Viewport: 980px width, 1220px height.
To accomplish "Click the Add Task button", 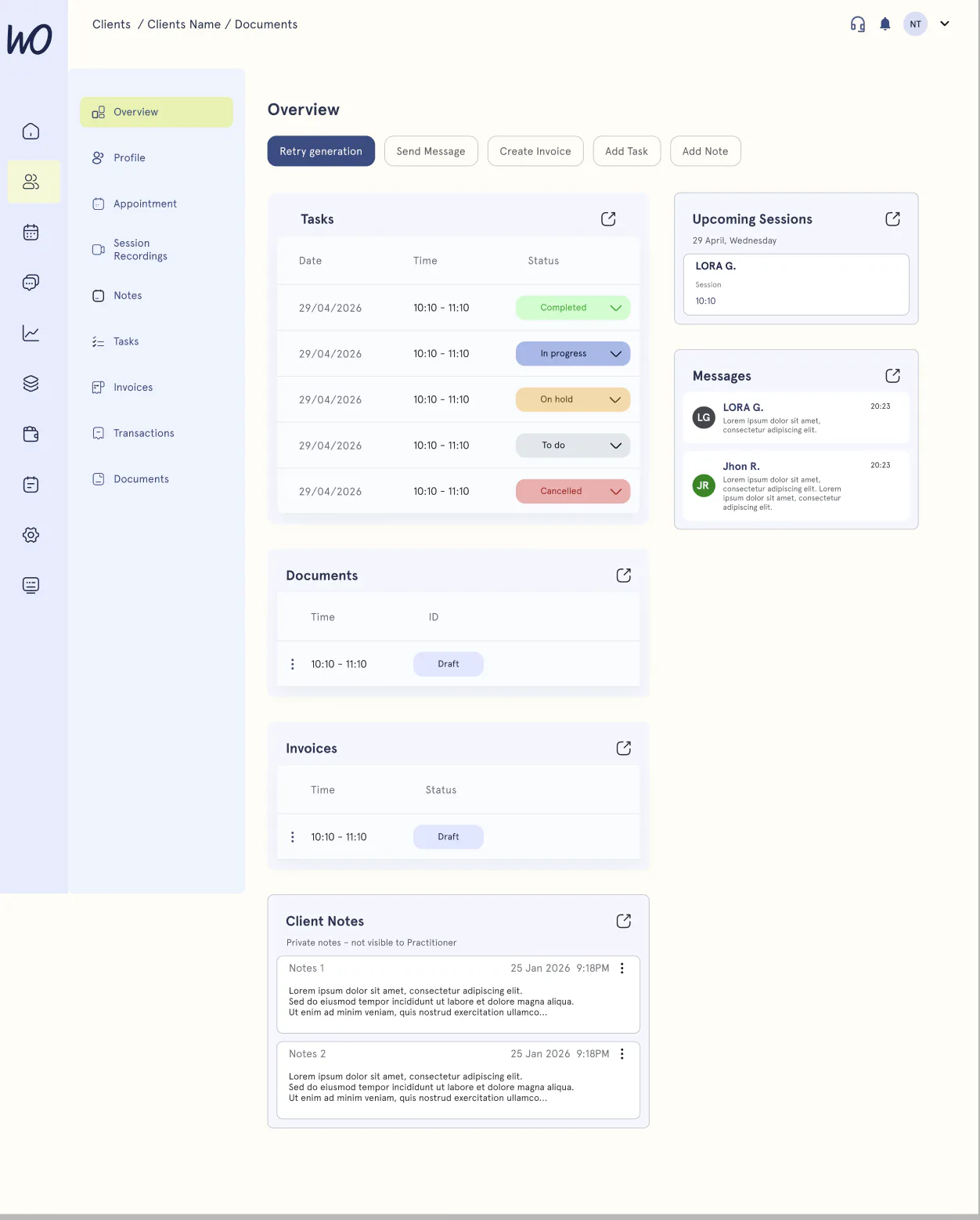I will click(627, 151).
